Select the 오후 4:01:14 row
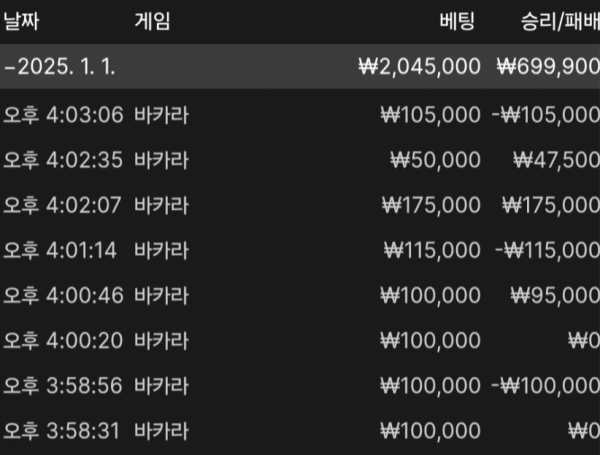Image resolution: width=600 pixels, height=455 pixels. pos(300,250)
